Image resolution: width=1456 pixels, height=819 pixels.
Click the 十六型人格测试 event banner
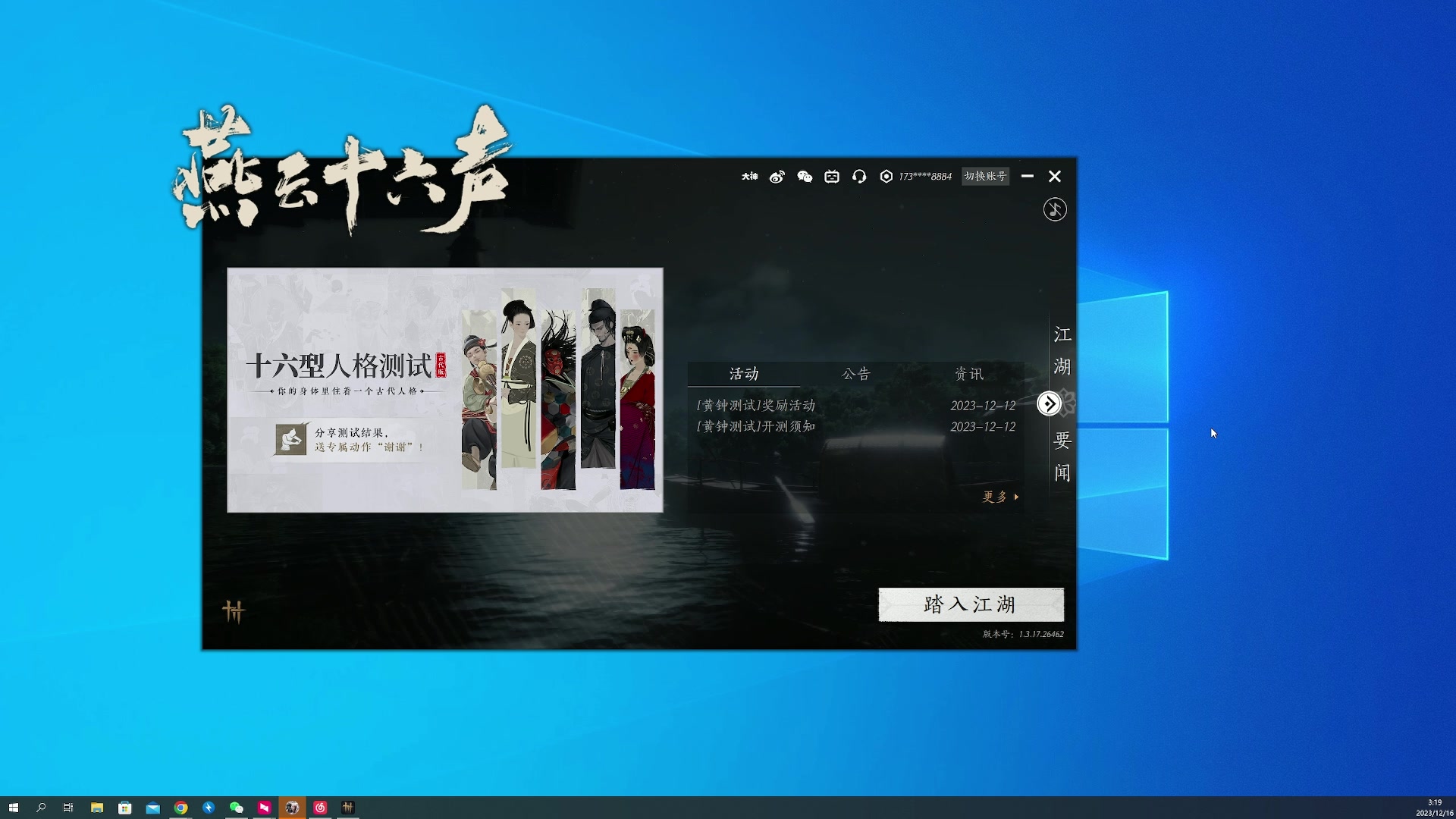(x=444, y=389)
